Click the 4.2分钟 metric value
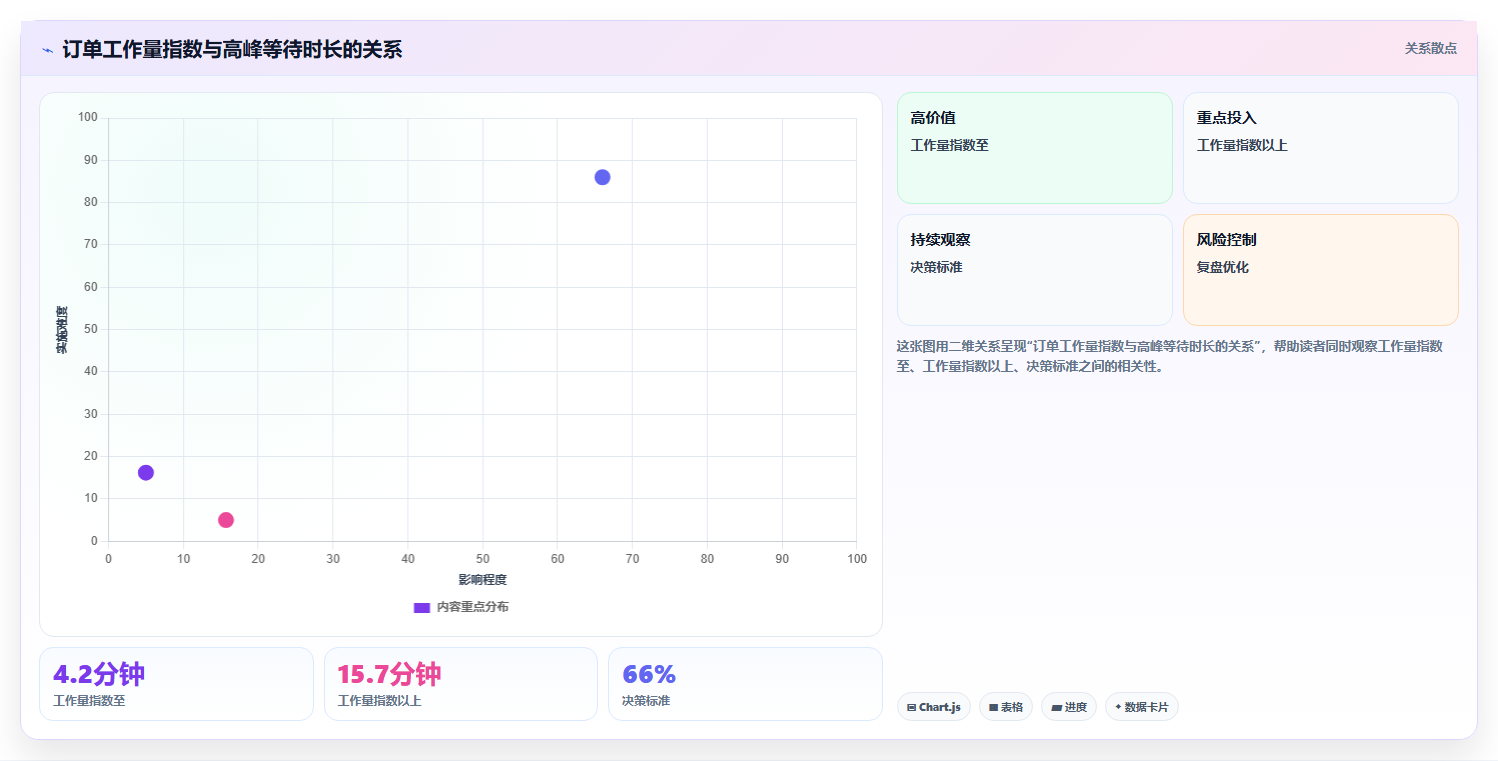Viewport: 1498px width, 761px height. (x=99, y=674)
